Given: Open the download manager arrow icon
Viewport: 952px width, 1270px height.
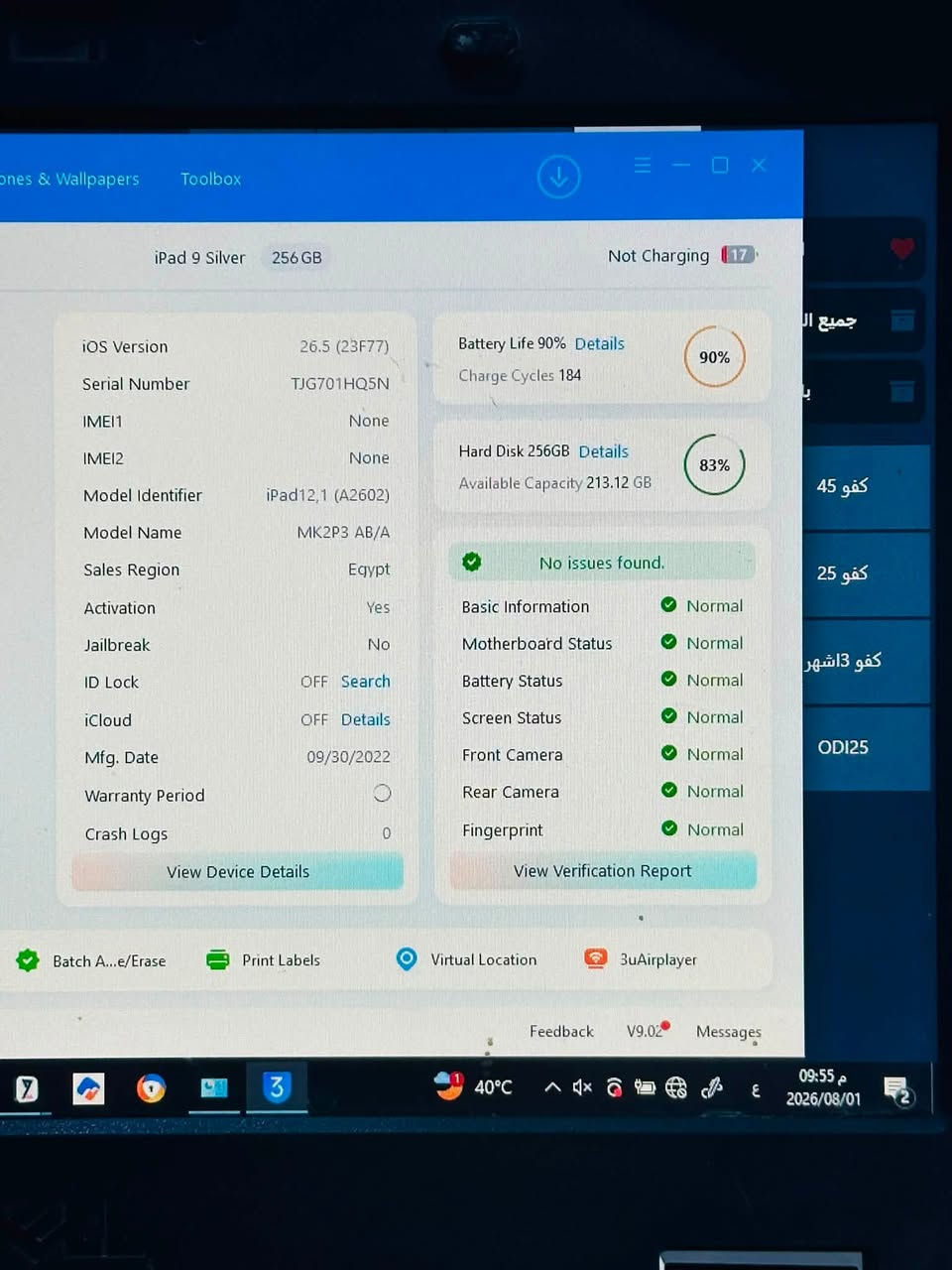Looking at the screenshot, I should pos(558,177).
